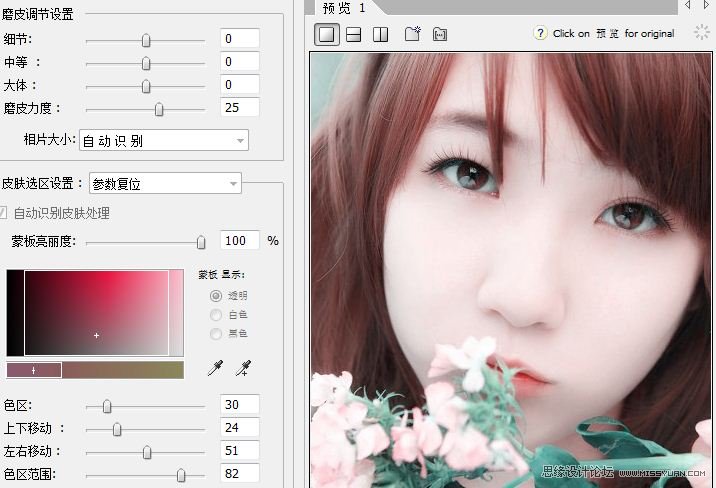Click the new preview snapshot icon
The height and width of the screenshot is (488, 716).
[x=412, y=34]
